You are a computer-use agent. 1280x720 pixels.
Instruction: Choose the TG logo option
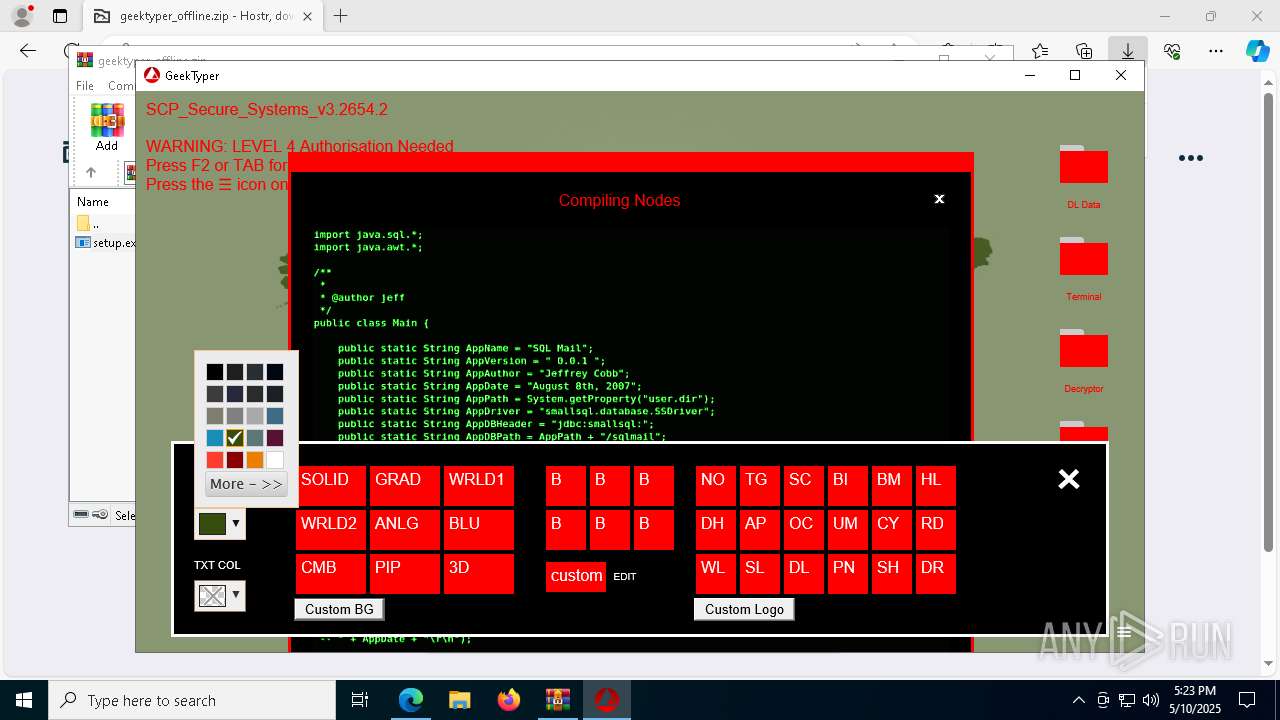[760, 486]
